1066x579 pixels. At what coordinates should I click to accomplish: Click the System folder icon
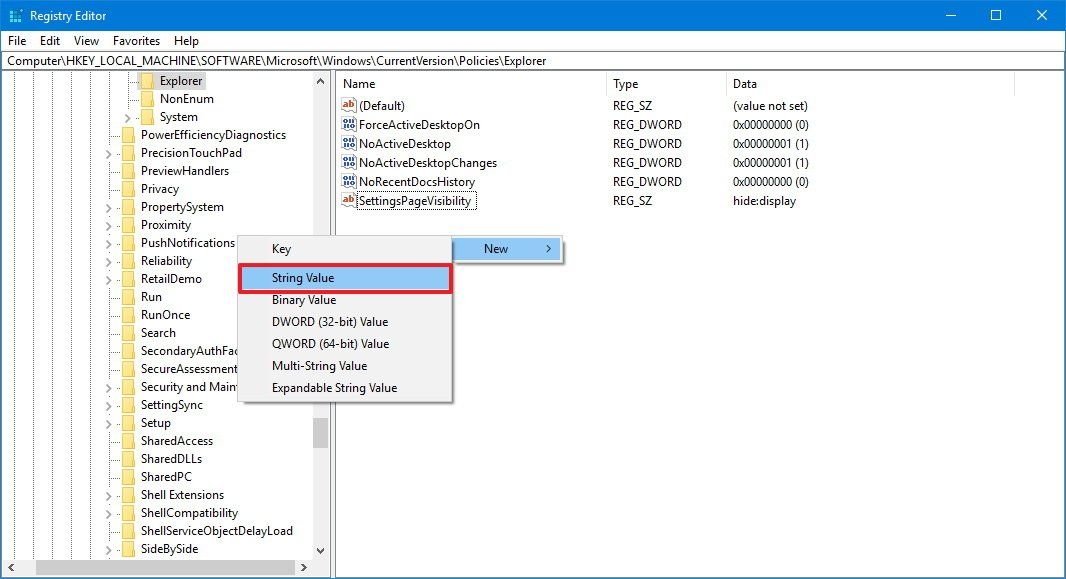click(x=147, y=117)
